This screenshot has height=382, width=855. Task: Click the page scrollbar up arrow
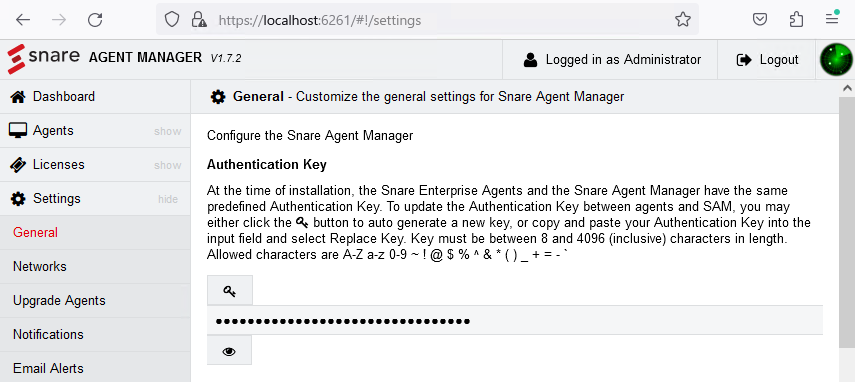pos(847,88)
